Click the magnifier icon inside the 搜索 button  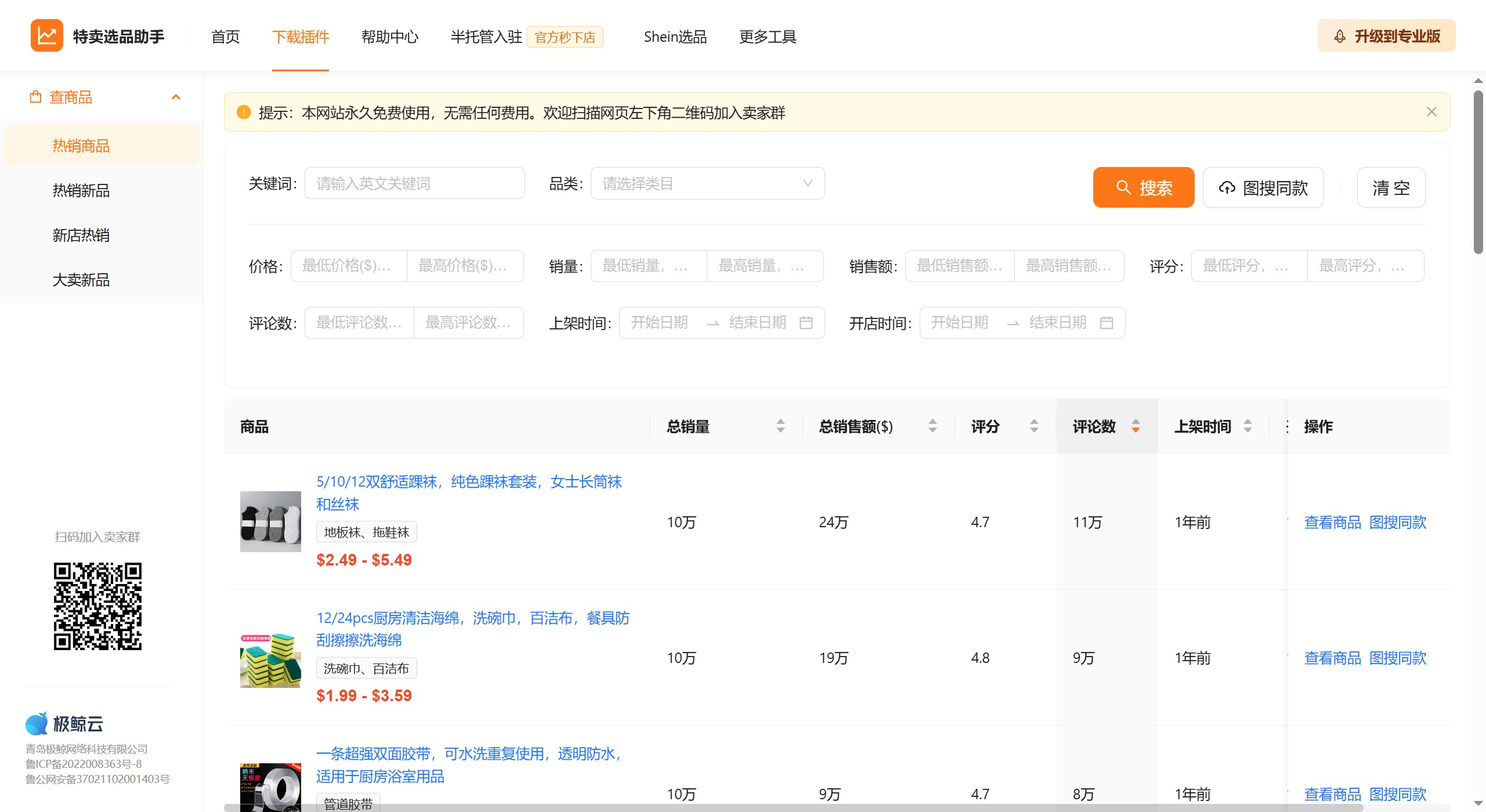tap(1123, 187)
